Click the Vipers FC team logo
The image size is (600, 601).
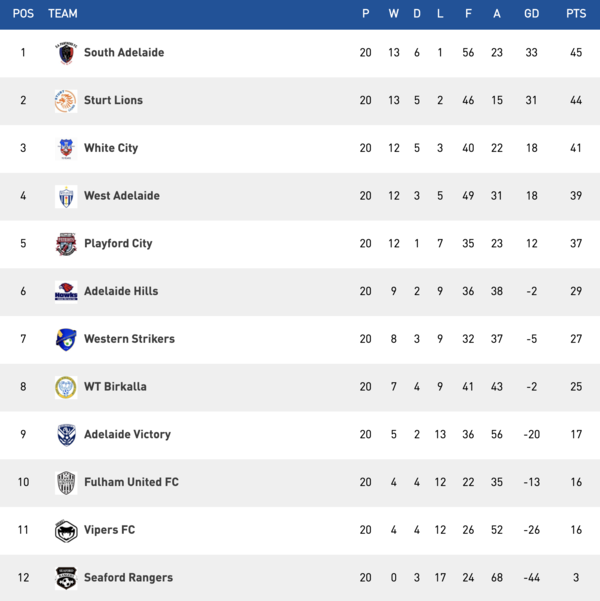coord(66,530)
